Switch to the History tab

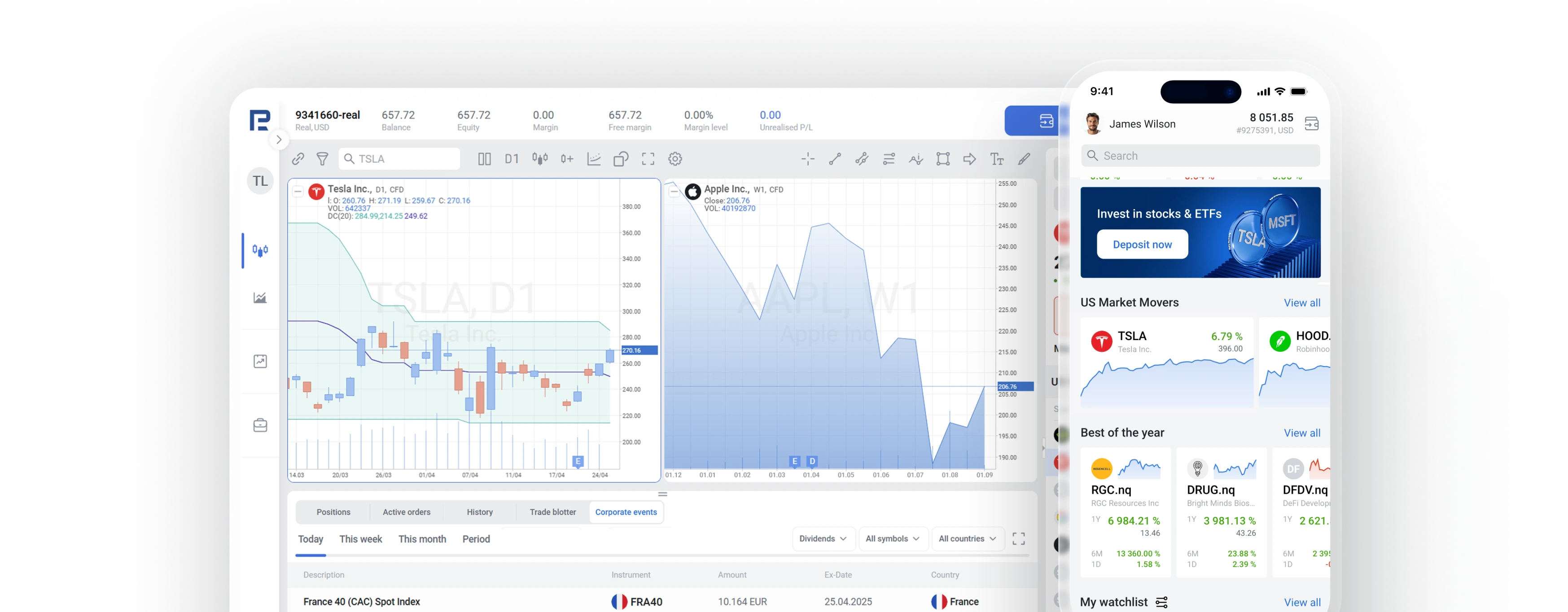480,512
